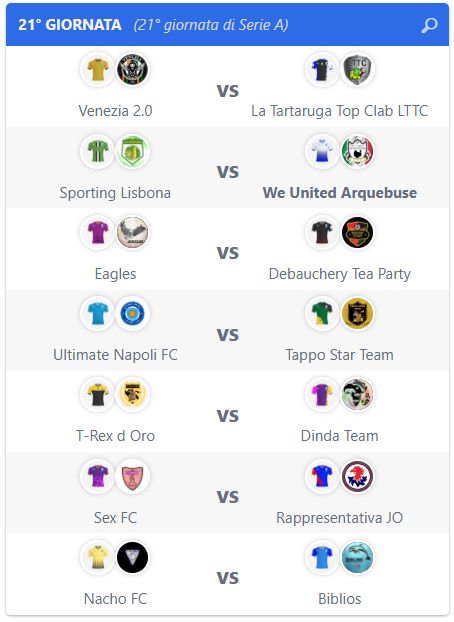Click the Dinda Team purple-yellow jersey
This screenshot has width=454, height=622.
pyautogui.click(x=322, y=394)
